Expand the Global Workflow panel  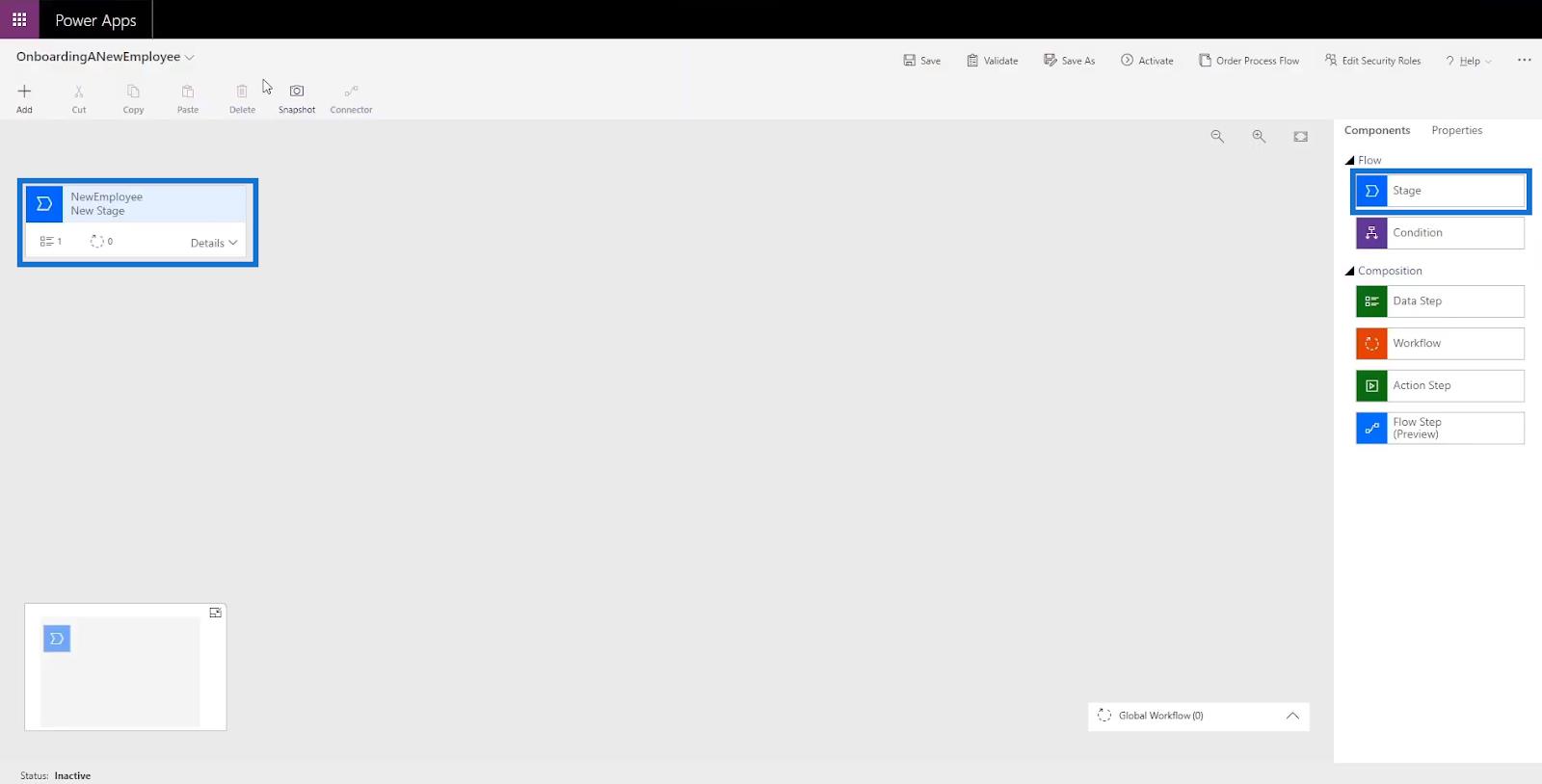[1292, 716]
